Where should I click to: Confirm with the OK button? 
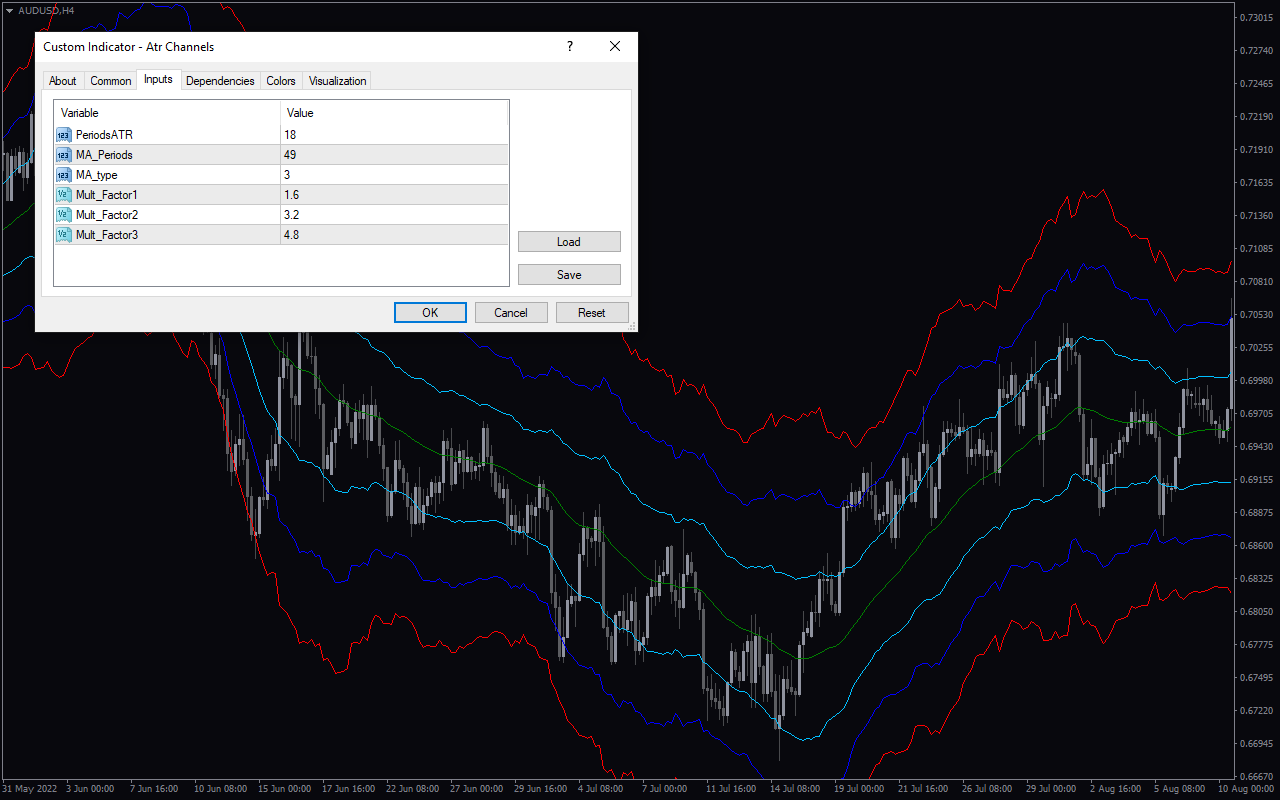[x=430, y=313]
